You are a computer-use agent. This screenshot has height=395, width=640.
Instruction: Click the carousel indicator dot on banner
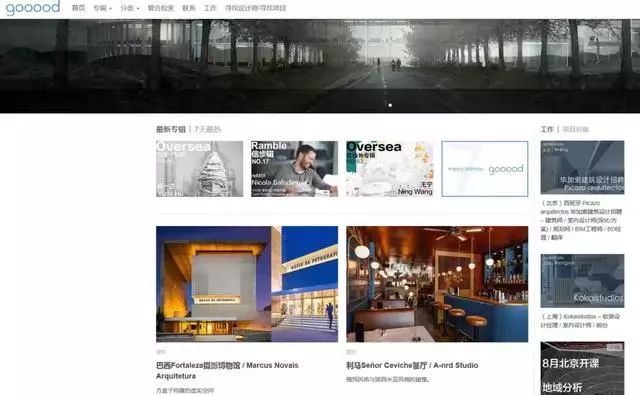[390, 105]
